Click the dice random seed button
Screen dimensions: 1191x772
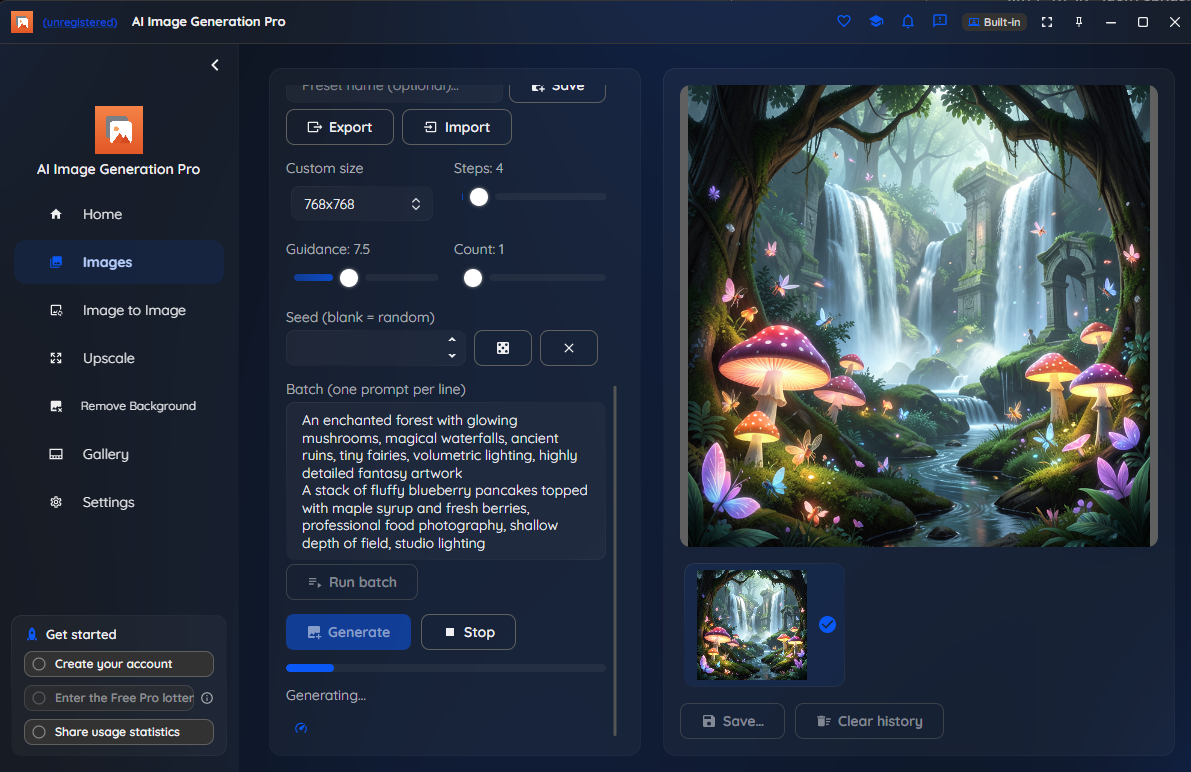(503, 348)
